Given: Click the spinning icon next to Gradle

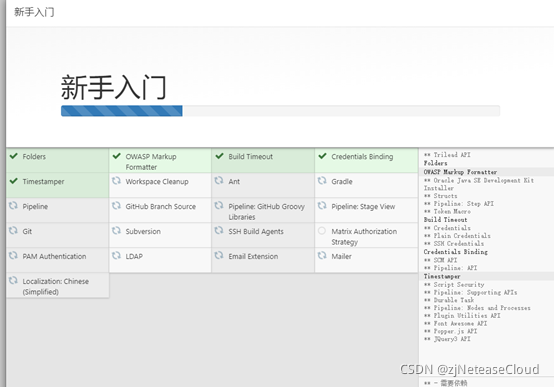Looking at the screenshot, I should (x=322, y=181).
